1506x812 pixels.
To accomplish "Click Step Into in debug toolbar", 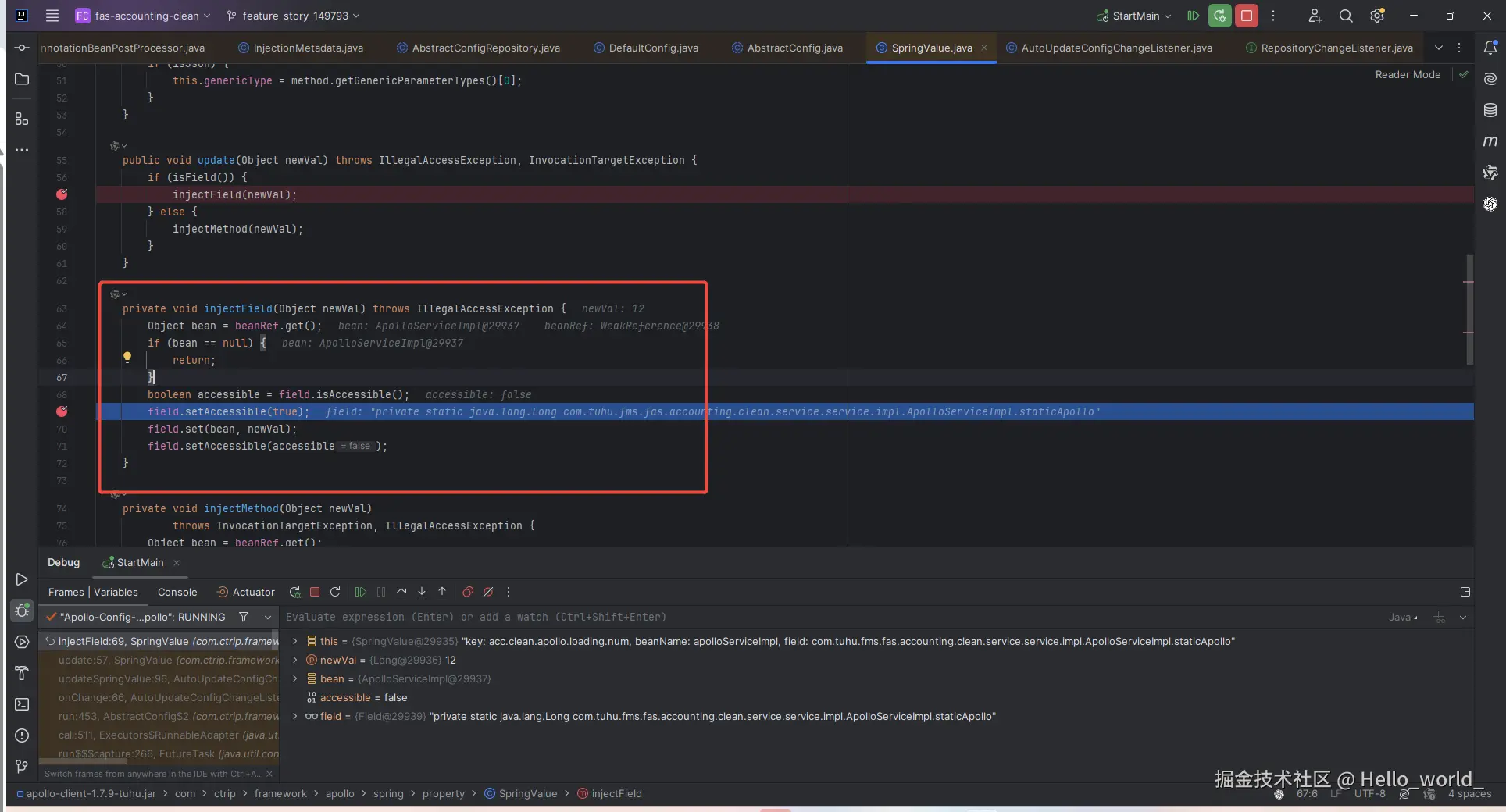I will (x=422, y=592).
